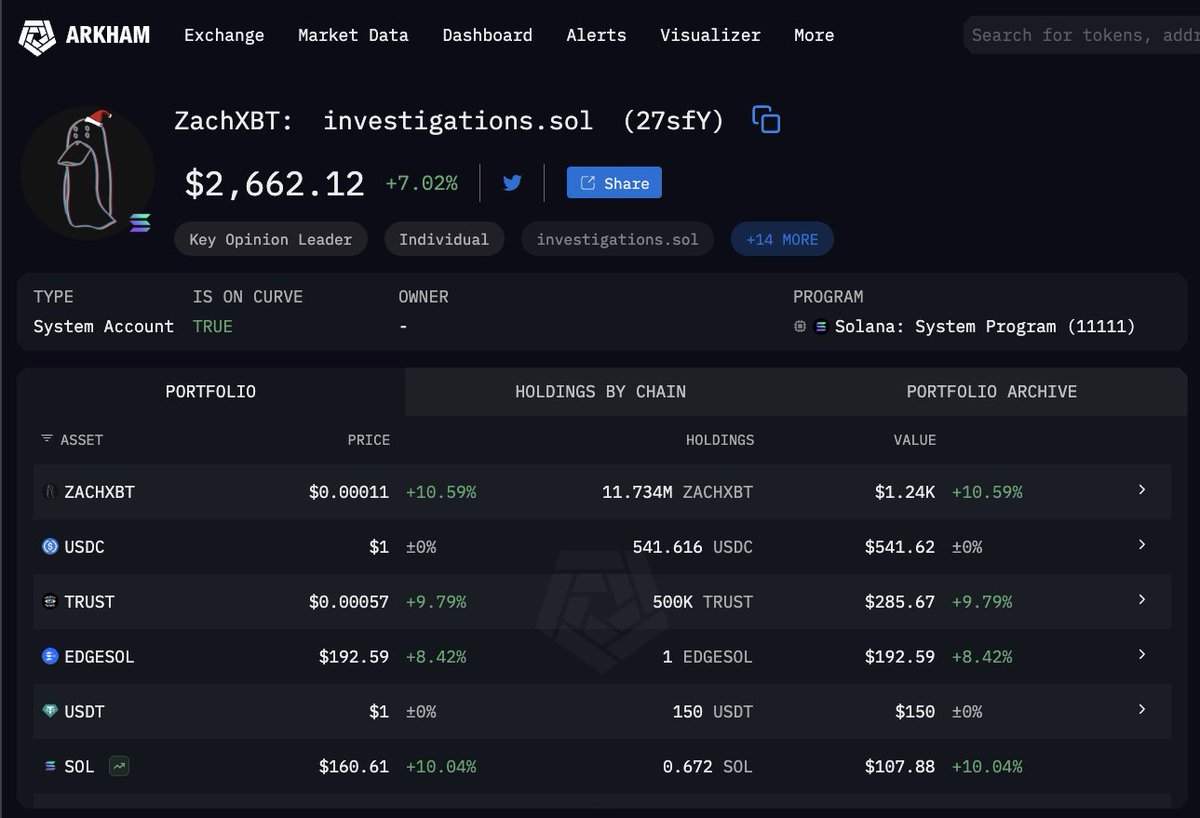Focus the Search for tokens field

1081,35
